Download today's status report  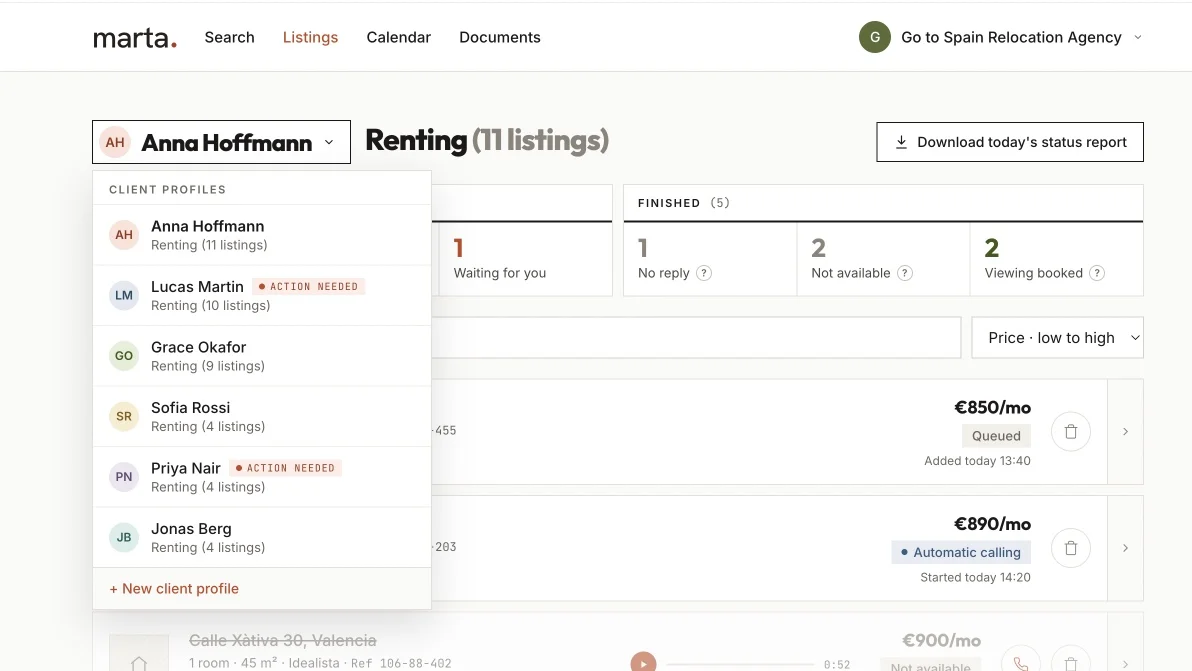pos(1010,142)
